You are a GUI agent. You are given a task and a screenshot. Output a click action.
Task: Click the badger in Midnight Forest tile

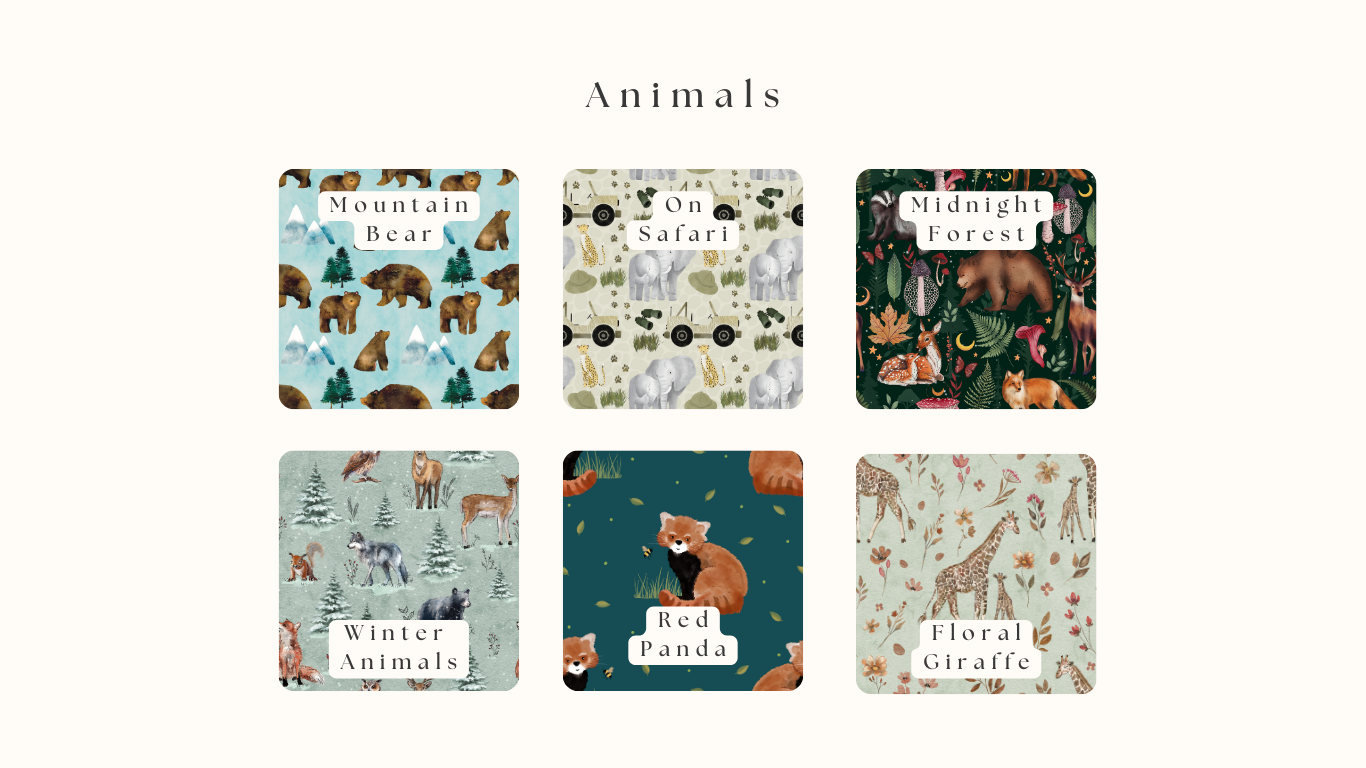coord(885,215)
